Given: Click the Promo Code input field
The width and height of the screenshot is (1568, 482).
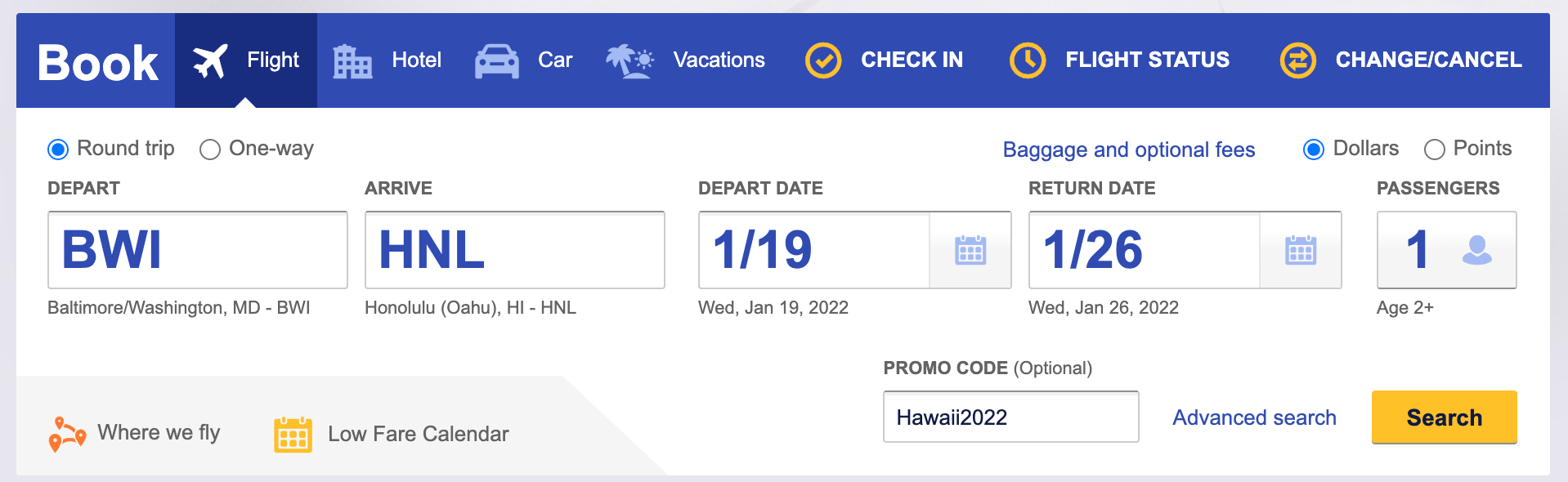Looking at the screenshot, I should [x=1010, y=417].
